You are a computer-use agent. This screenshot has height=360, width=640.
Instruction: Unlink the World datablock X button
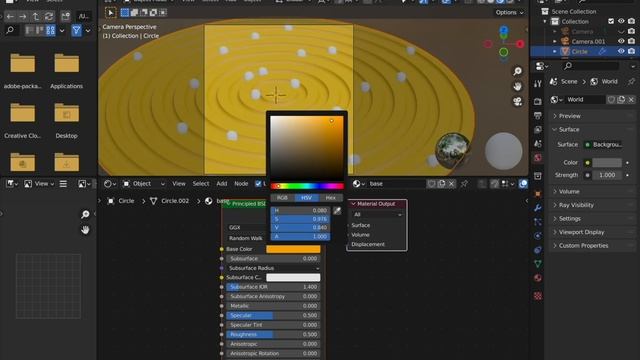tap(631, 100)
